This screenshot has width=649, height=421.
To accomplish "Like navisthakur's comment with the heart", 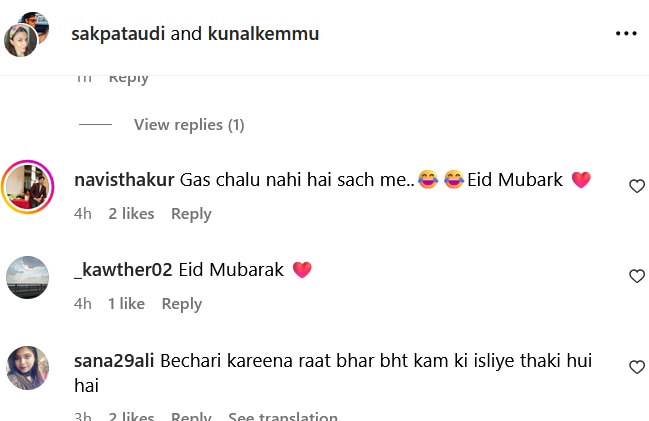I will click(636, 186).
